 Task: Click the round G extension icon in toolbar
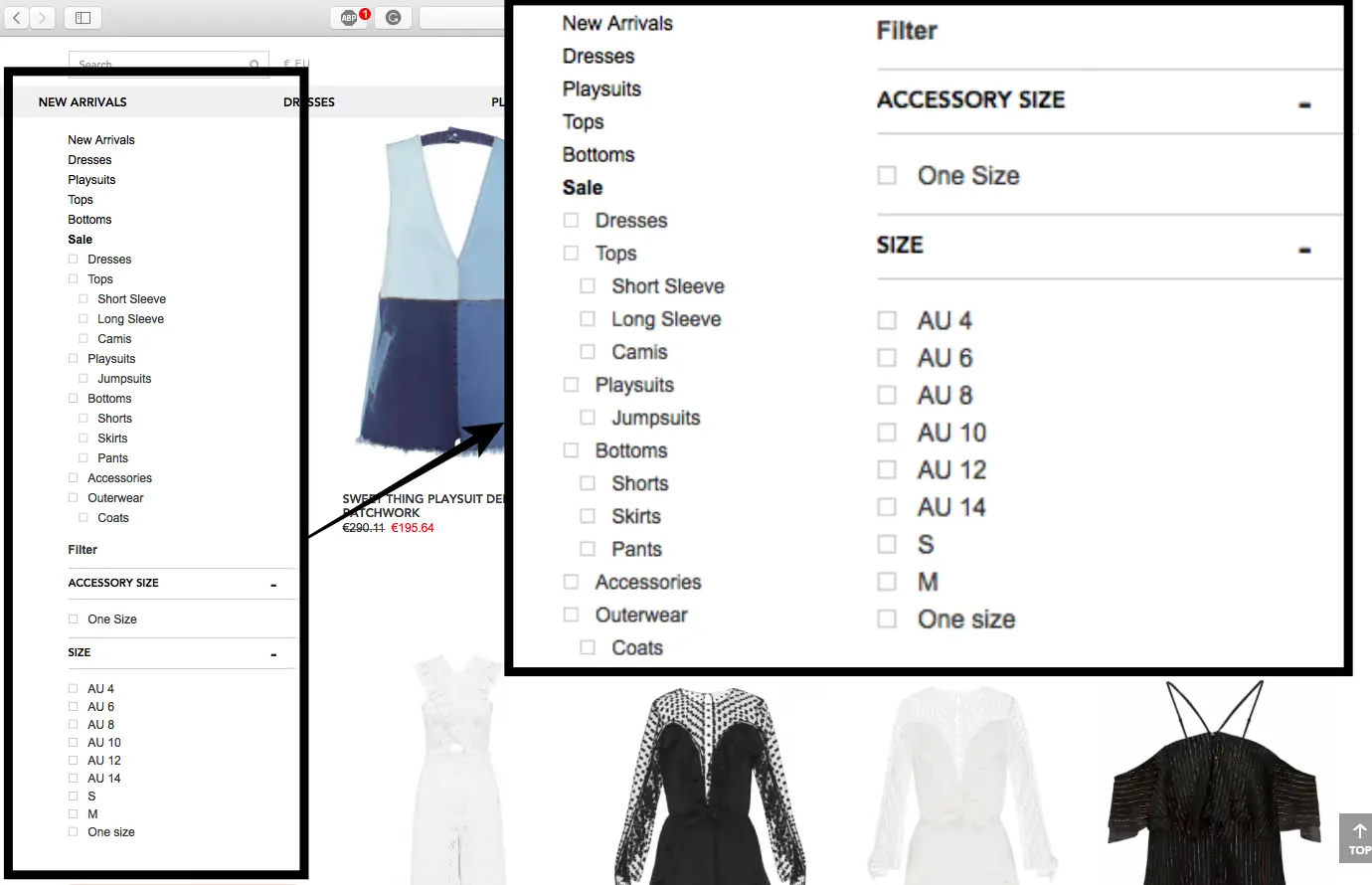[x=394, y=18]
